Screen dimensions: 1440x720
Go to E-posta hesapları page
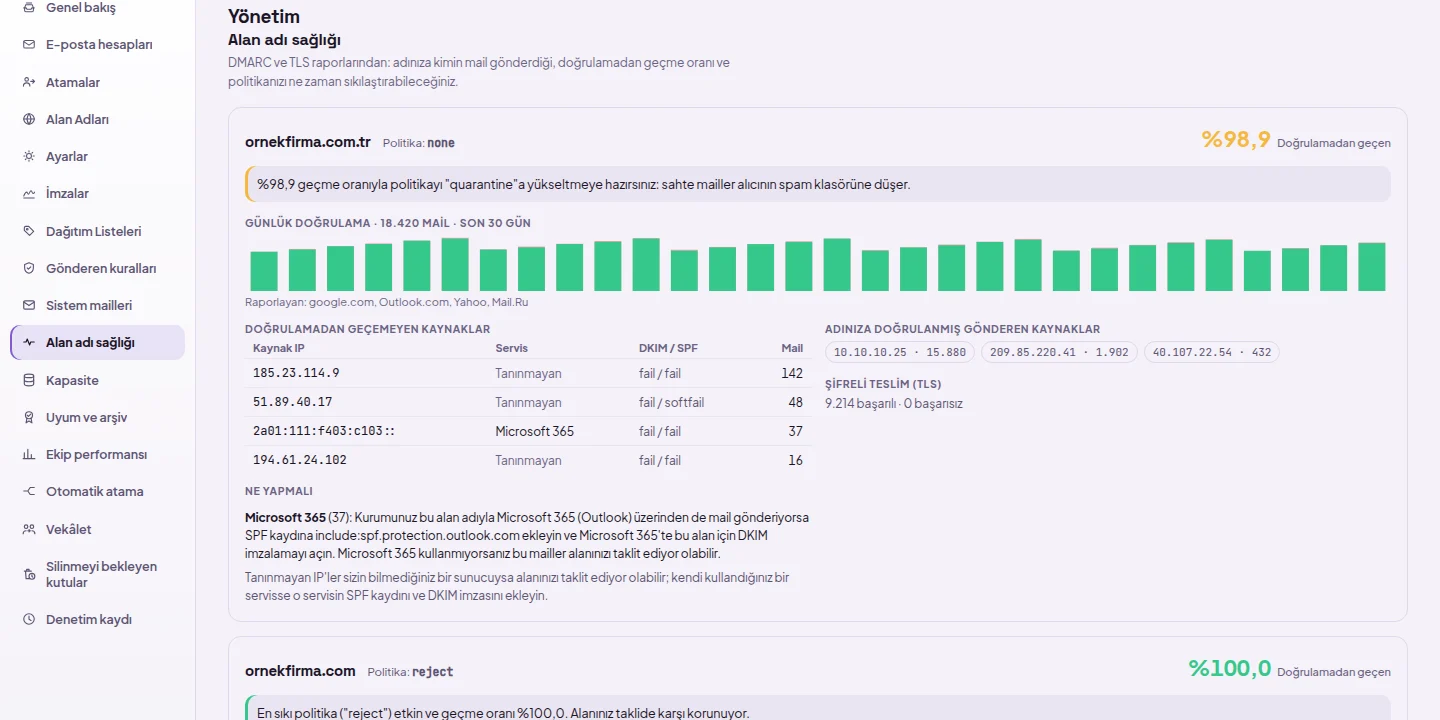[x=97, y=45]
